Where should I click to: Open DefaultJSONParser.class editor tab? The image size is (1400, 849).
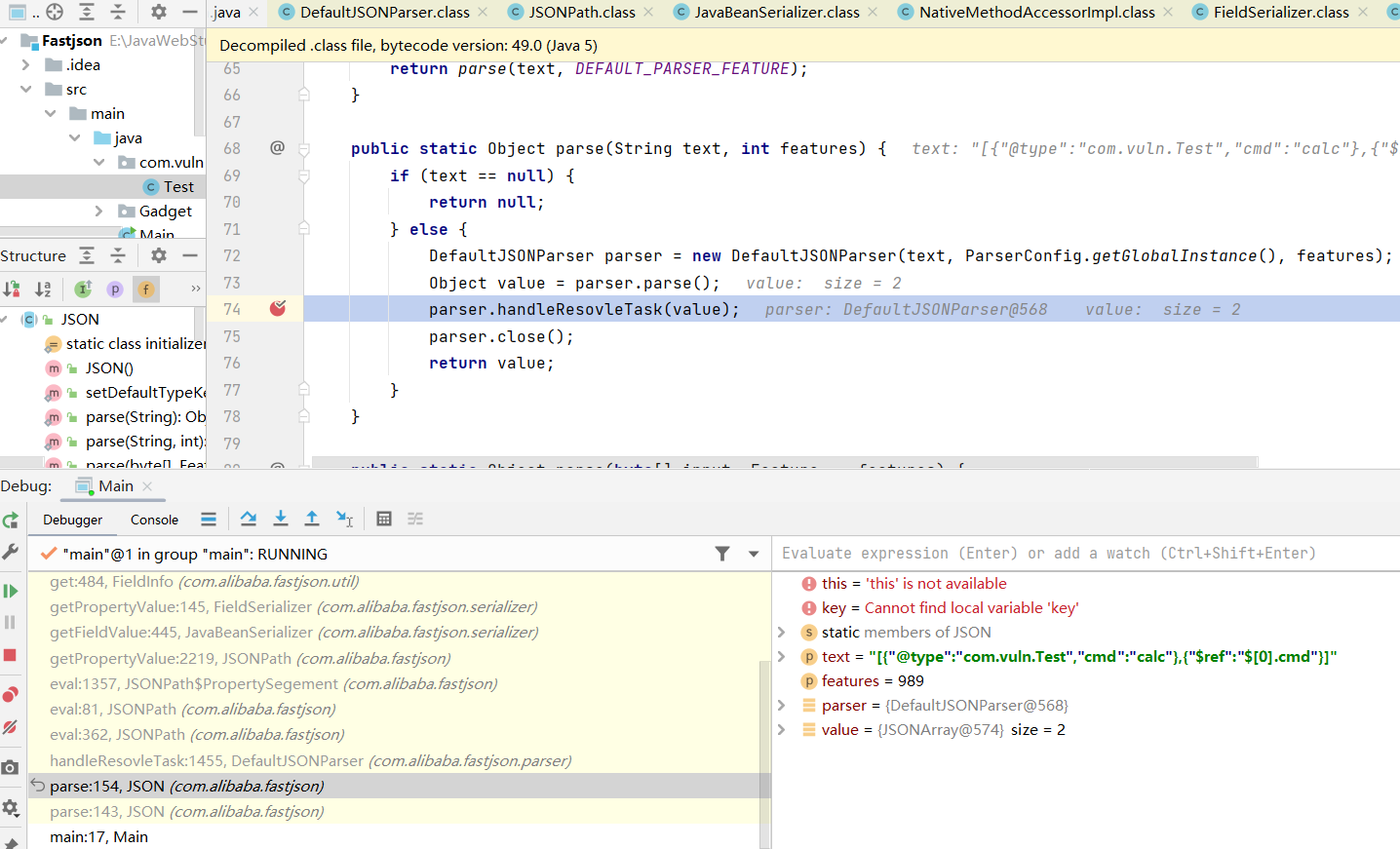click(384, 12)
